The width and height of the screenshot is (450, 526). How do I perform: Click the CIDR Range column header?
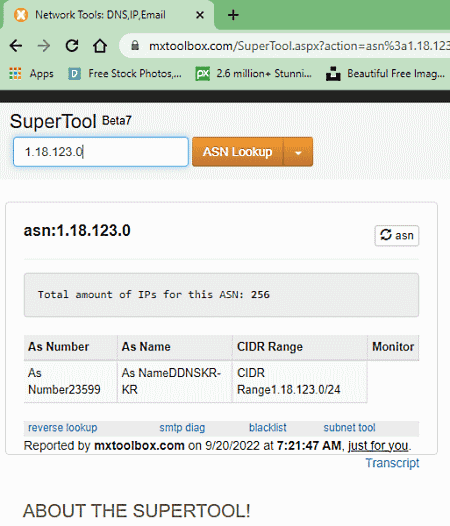[300, 347]
